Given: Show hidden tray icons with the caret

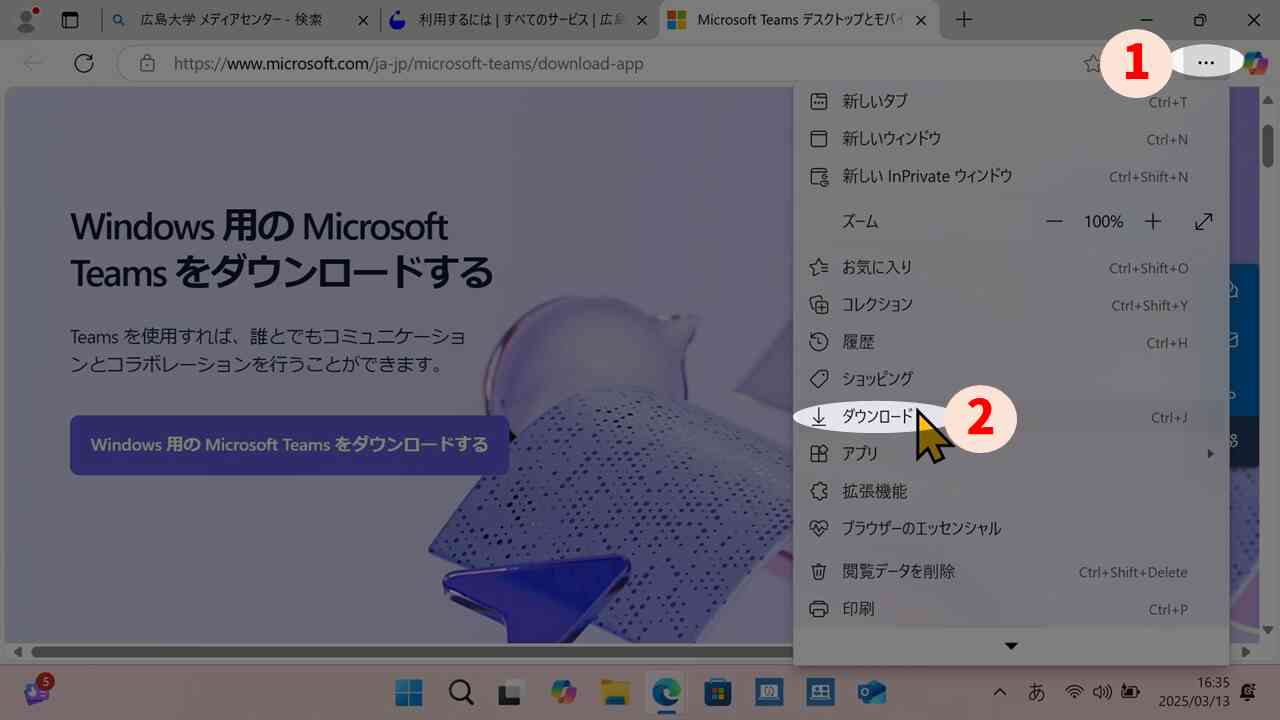Looking at the screenshot, I should 999,692.
